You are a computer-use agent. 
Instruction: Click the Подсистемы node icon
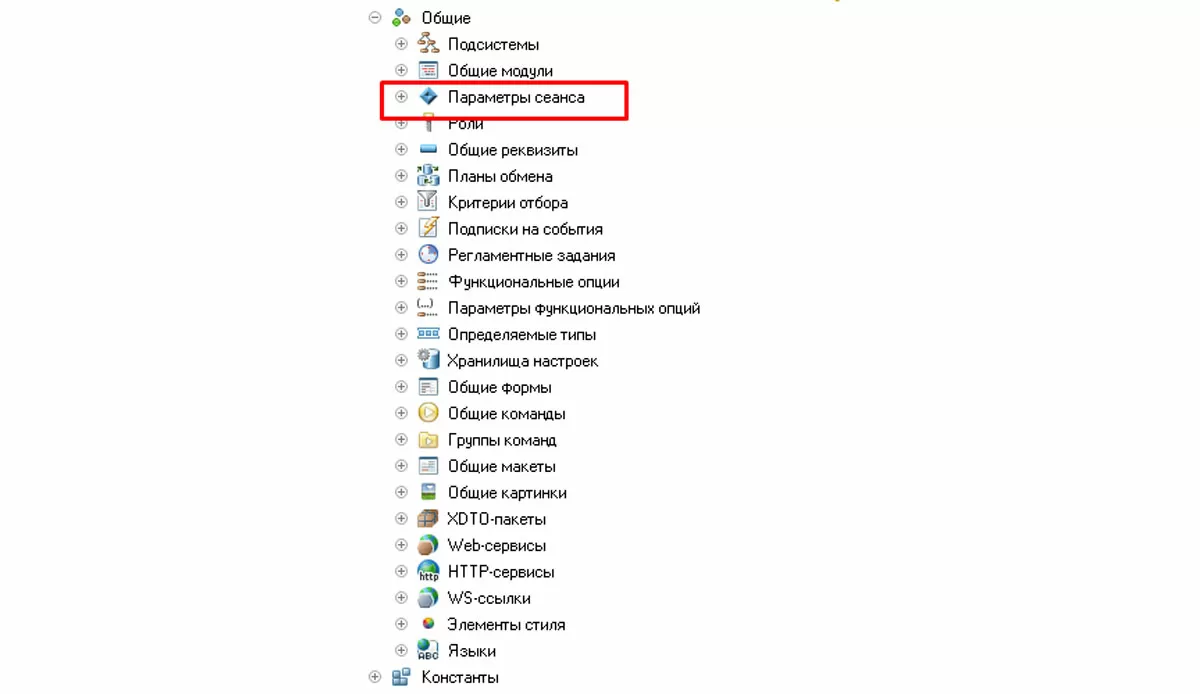[428, 44]
